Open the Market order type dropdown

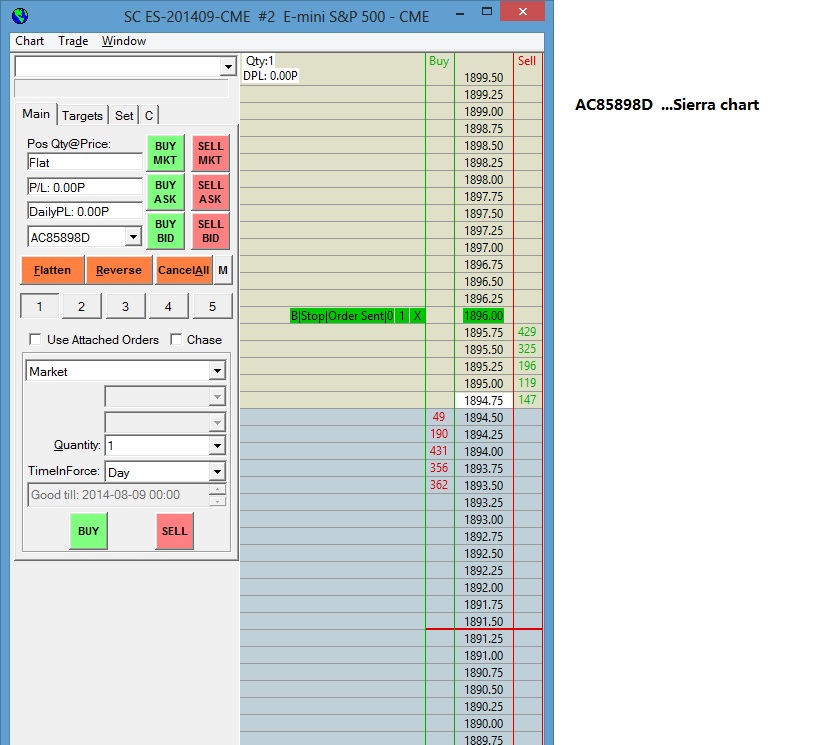pyautogui.click(x=217, y=371)
